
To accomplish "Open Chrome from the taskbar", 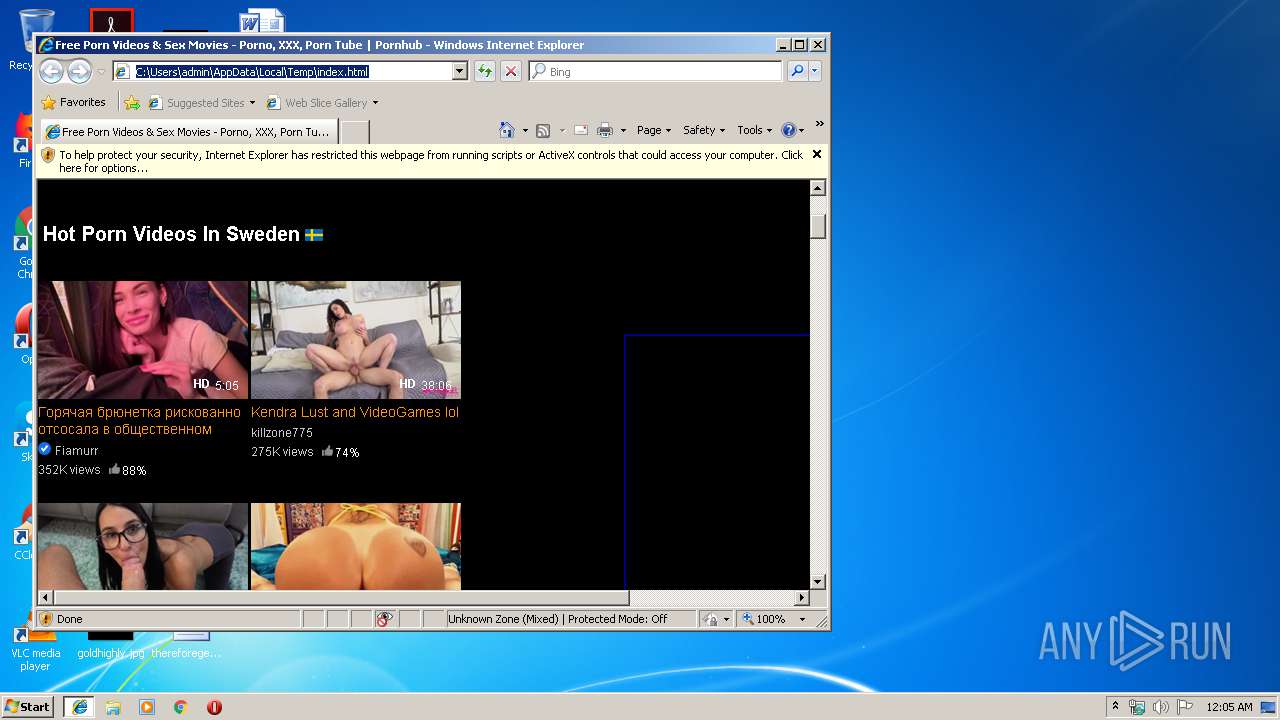I will (x=180, y=707).
